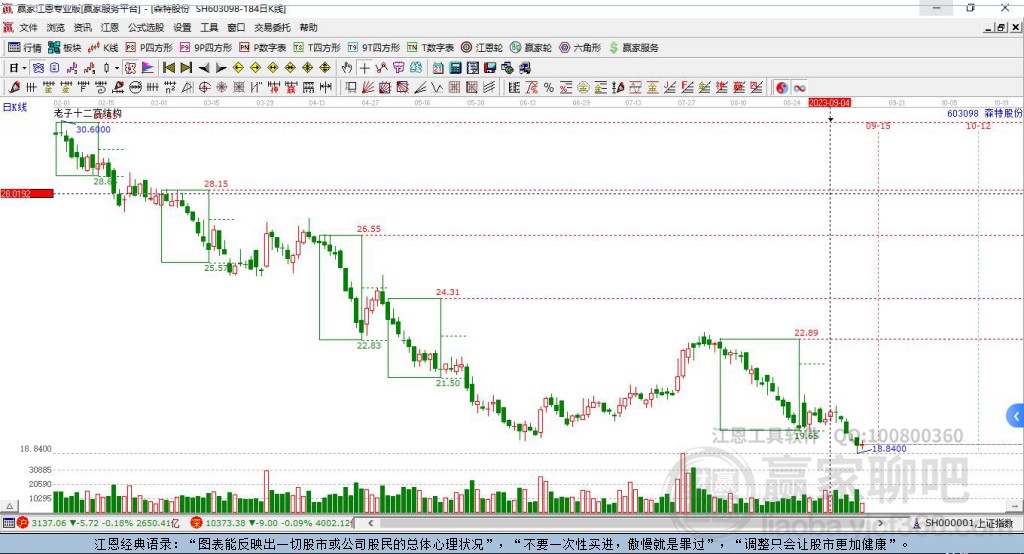The image size is (1024, 554).
Task: Select the Gann fan lines icon
Action: (x=368, y=88)
